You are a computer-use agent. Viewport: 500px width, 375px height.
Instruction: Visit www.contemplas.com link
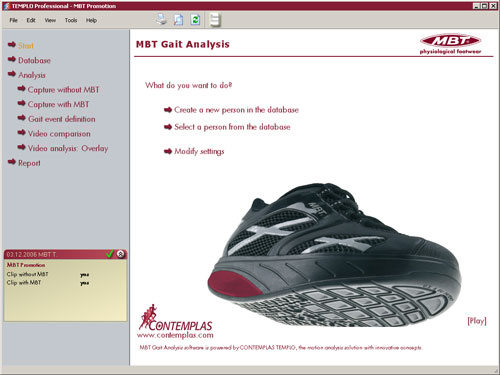(x=175, y=335)
